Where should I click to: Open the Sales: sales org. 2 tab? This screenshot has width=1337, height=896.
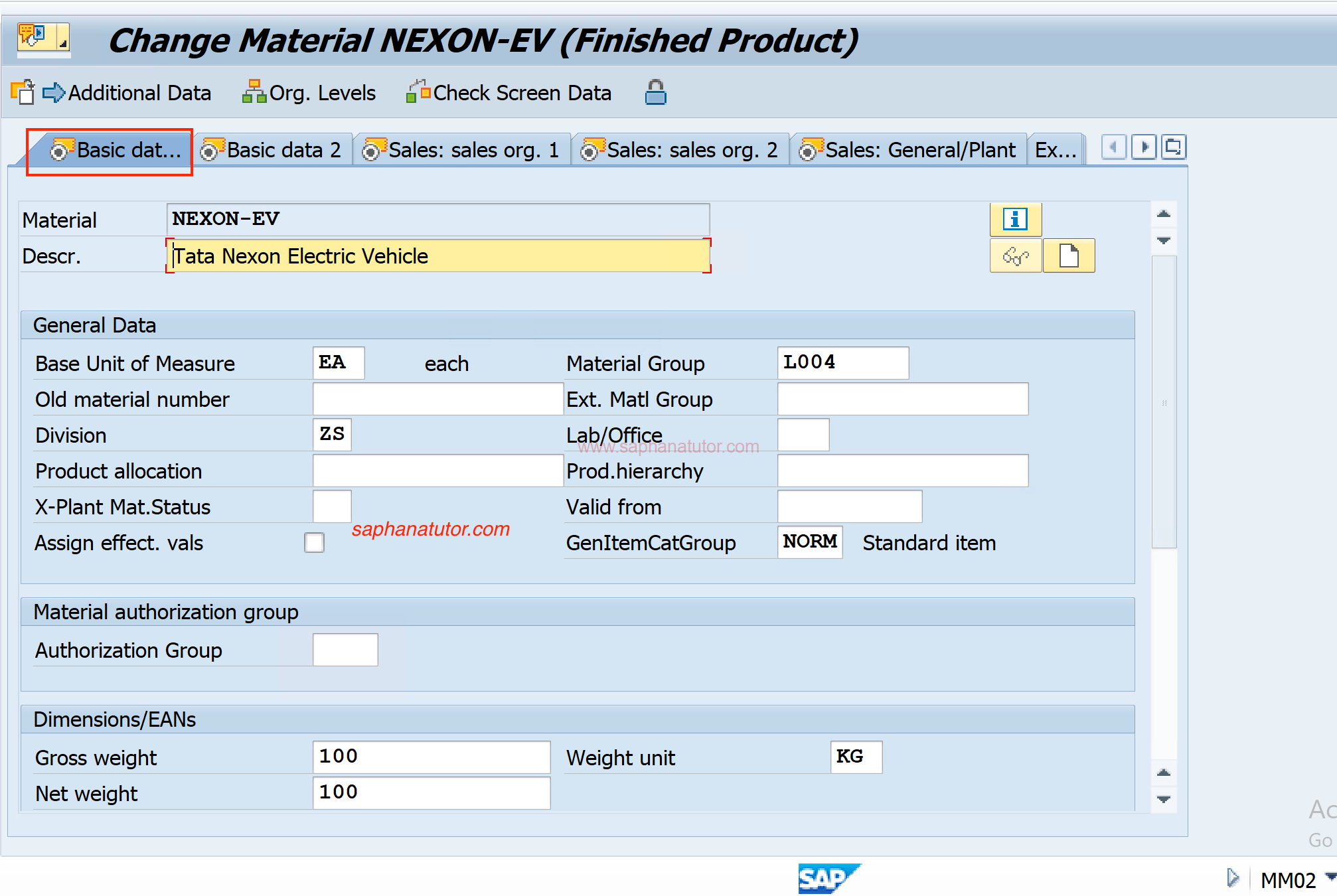[680, 150]
